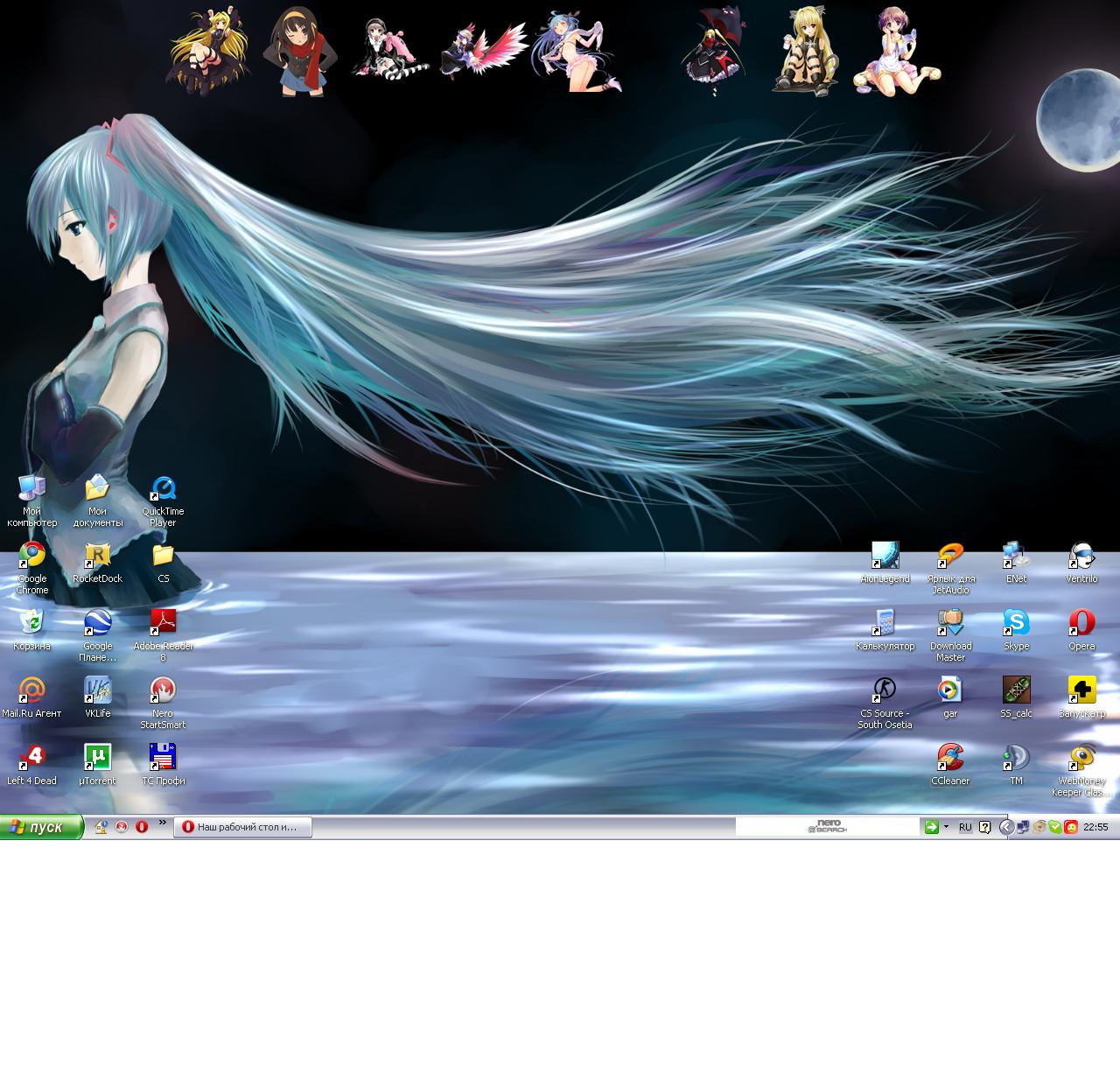The width and height of the screenshot is (1120, 1086).
Task: Click into the Nero Search input field
Action: [x=770, y=827]
